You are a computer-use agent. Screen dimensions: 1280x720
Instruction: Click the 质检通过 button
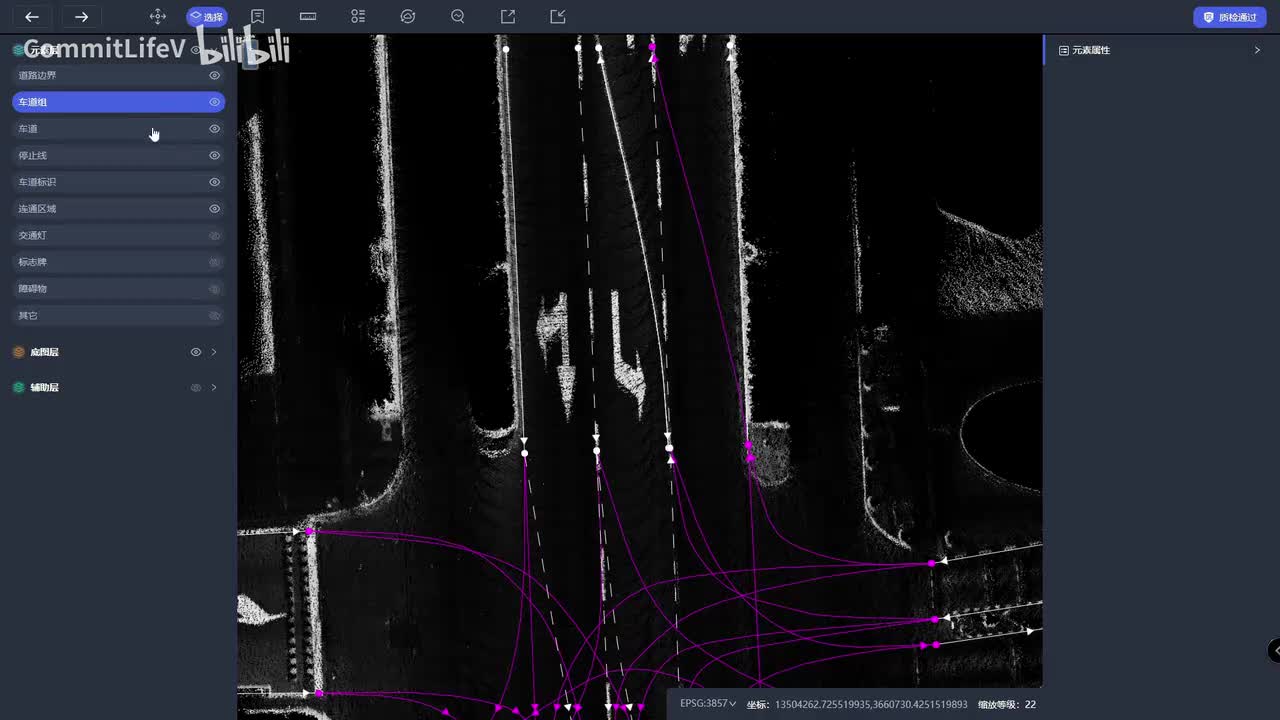1229,17
